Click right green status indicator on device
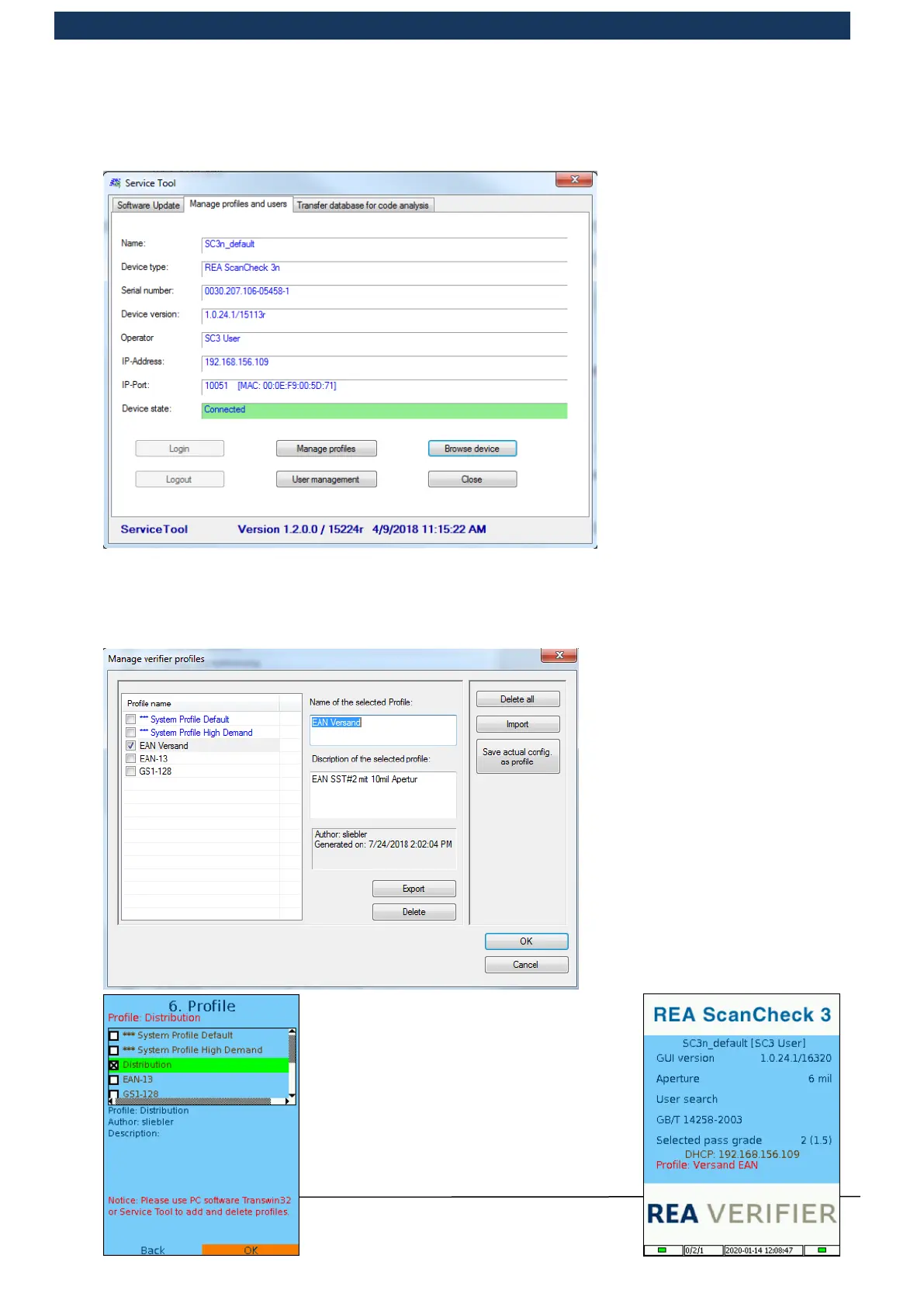 [x=822, y=1250]
